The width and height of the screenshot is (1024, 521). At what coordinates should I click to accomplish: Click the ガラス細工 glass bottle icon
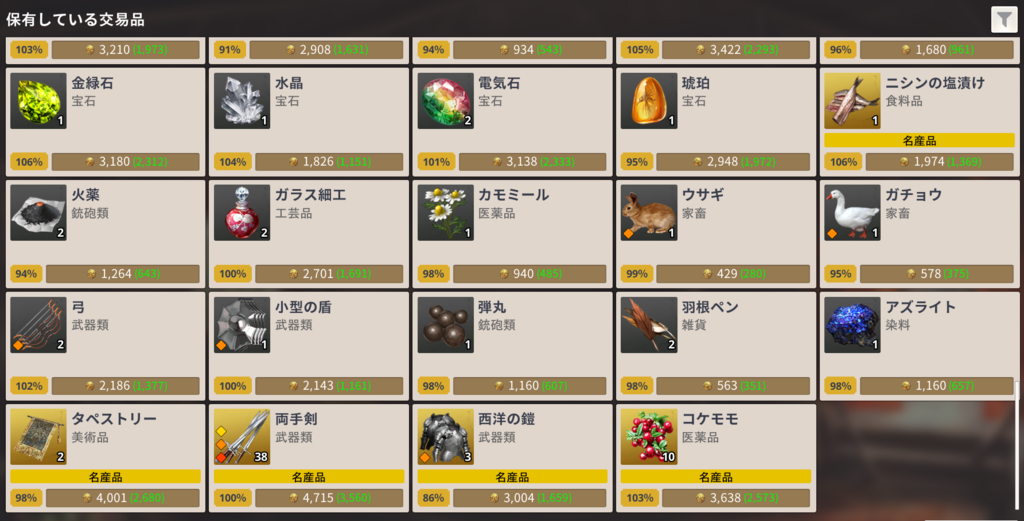(x=242, y=213)
